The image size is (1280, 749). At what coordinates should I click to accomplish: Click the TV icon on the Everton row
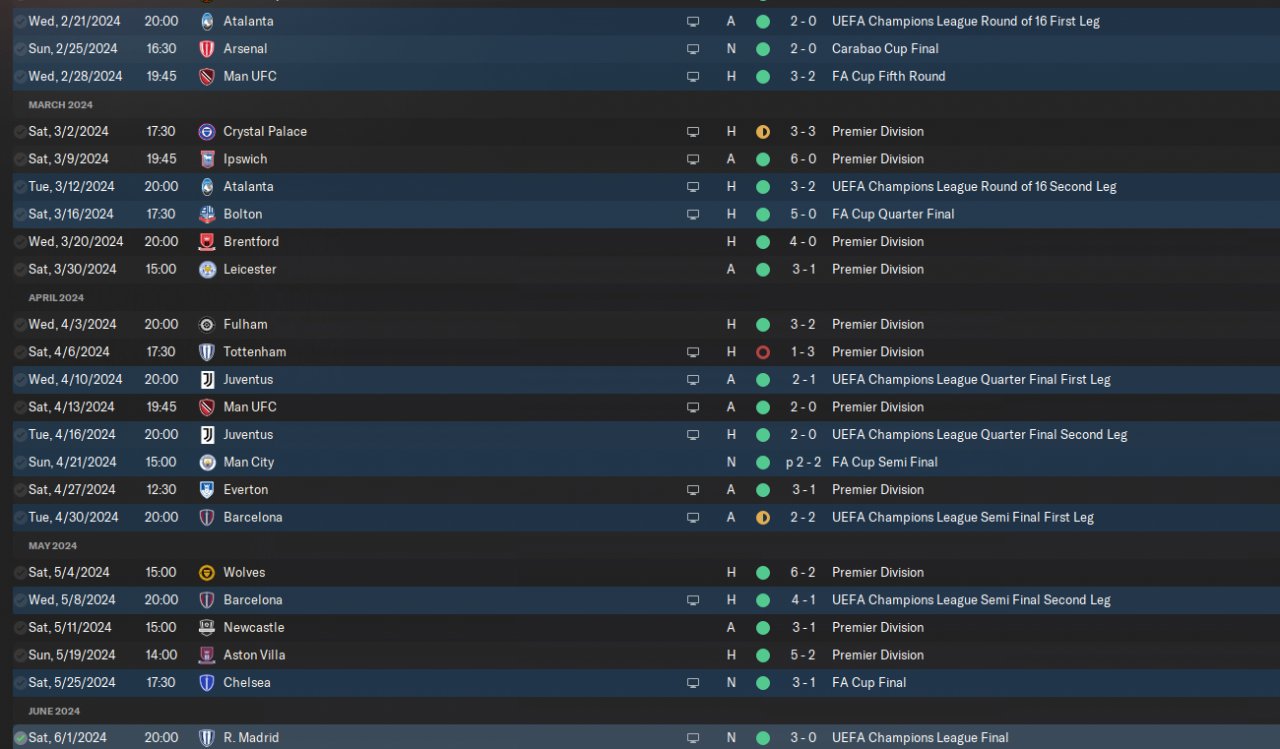tap(693, 490)
